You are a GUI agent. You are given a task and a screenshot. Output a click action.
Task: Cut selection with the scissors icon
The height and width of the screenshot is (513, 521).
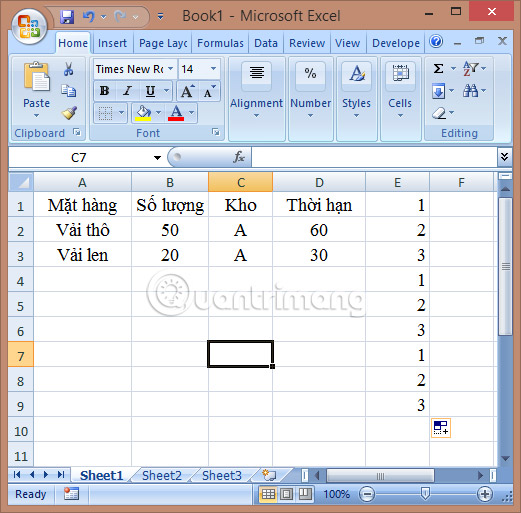point(69,69)
